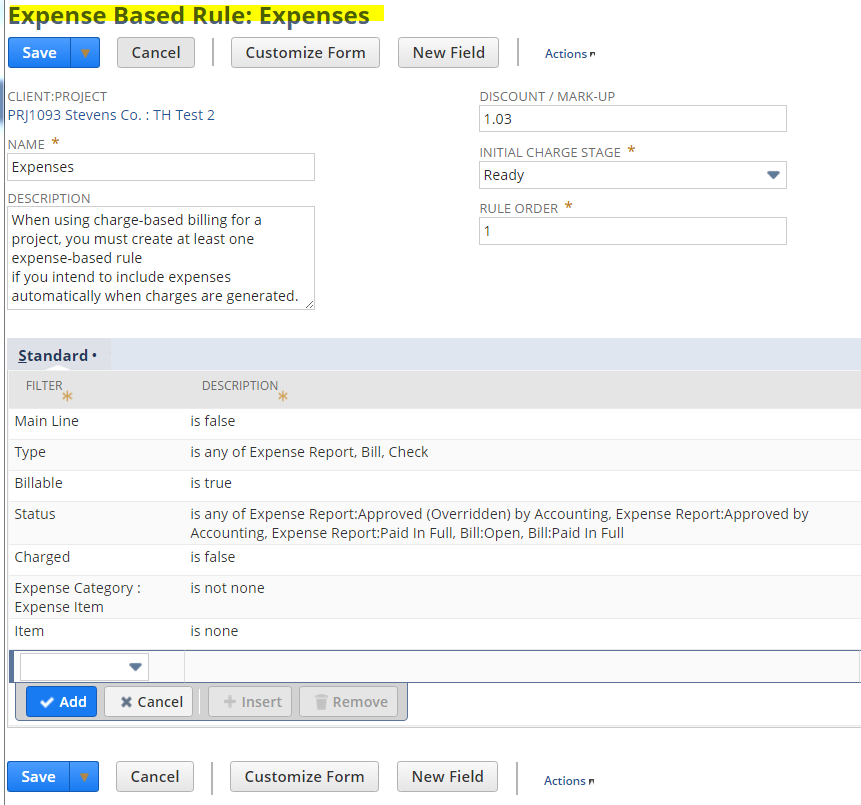The width and height of the screenshot is (861, 805).
Task: Click the Rule Order input field
Action: pyautogui.click(x=632, y=231)
